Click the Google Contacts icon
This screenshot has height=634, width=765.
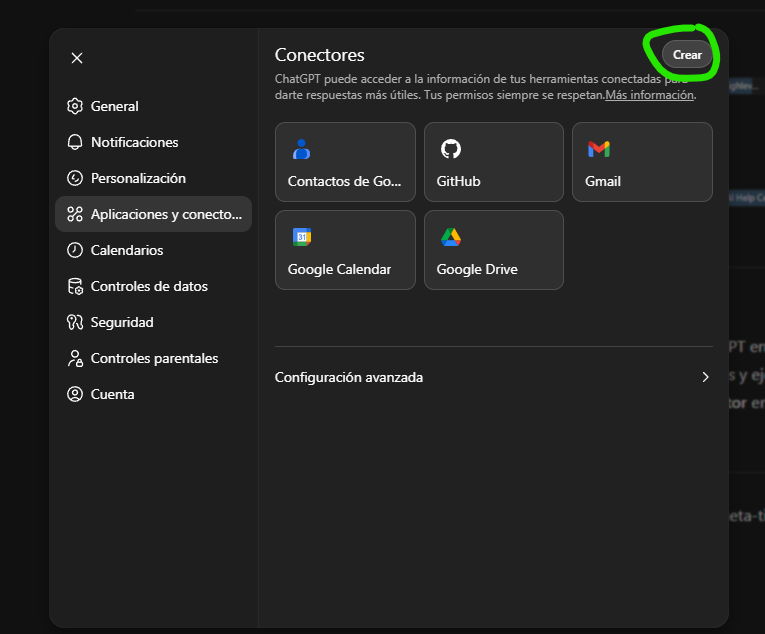coord(301,149)
